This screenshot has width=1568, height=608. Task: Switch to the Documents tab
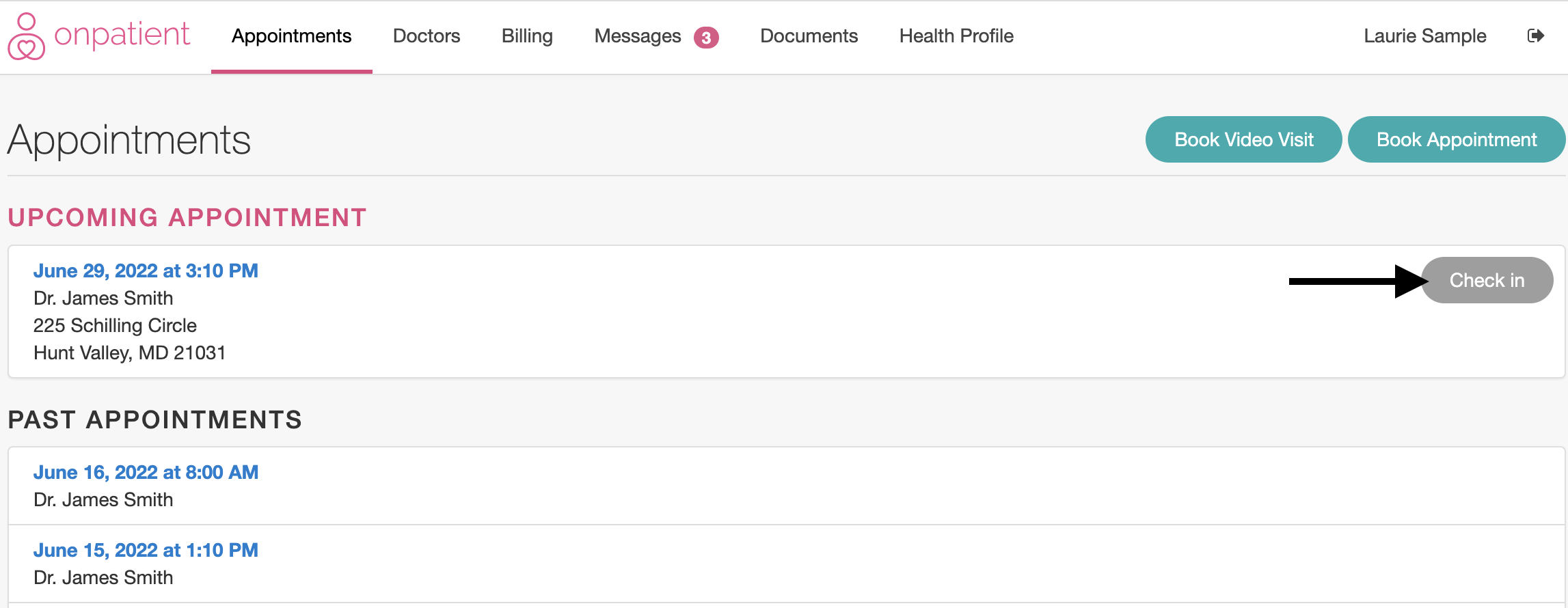coord(809,36)
